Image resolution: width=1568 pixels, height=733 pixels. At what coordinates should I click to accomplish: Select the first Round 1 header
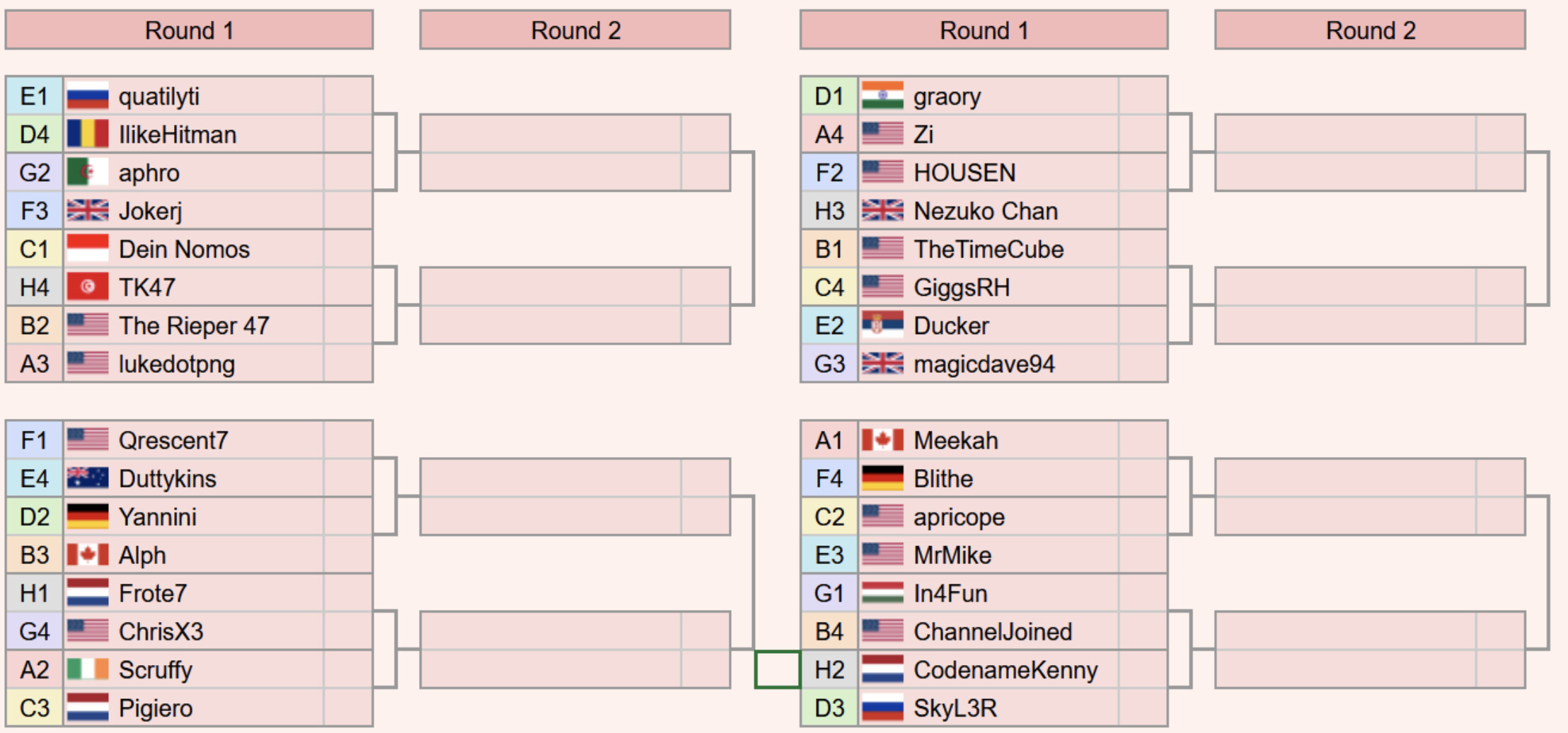coord(189,30)
